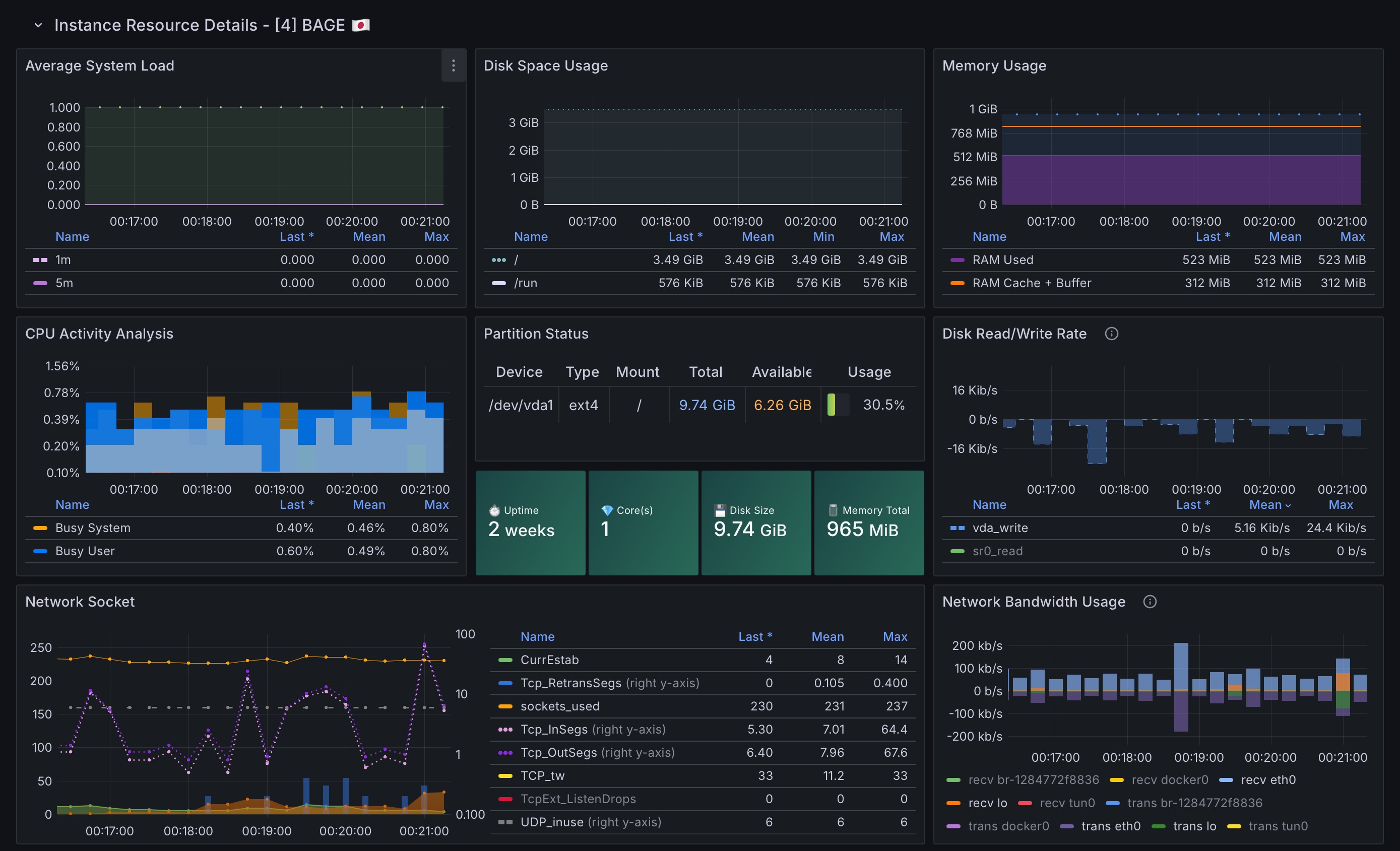The image size is (1400, 851).
Task: Toggle the 5m series in load legend
Action: pyautogui.click(x=63, y=283)
